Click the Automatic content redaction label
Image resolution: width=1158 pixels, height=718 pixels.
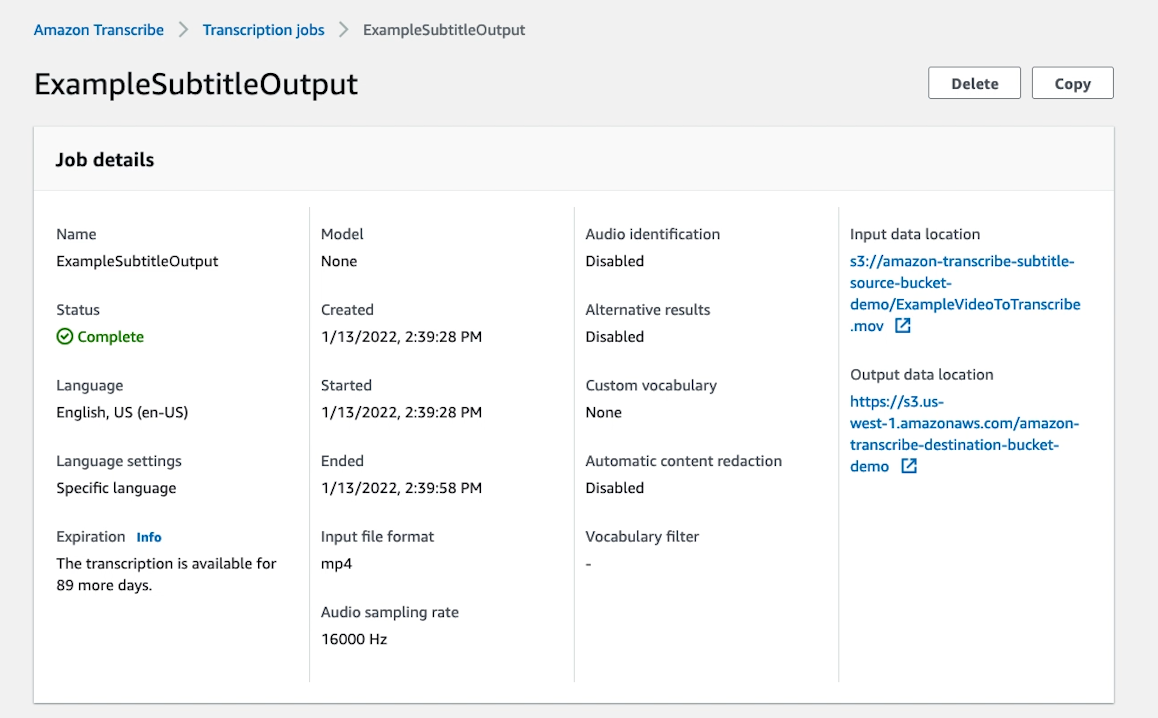point(683,461)
